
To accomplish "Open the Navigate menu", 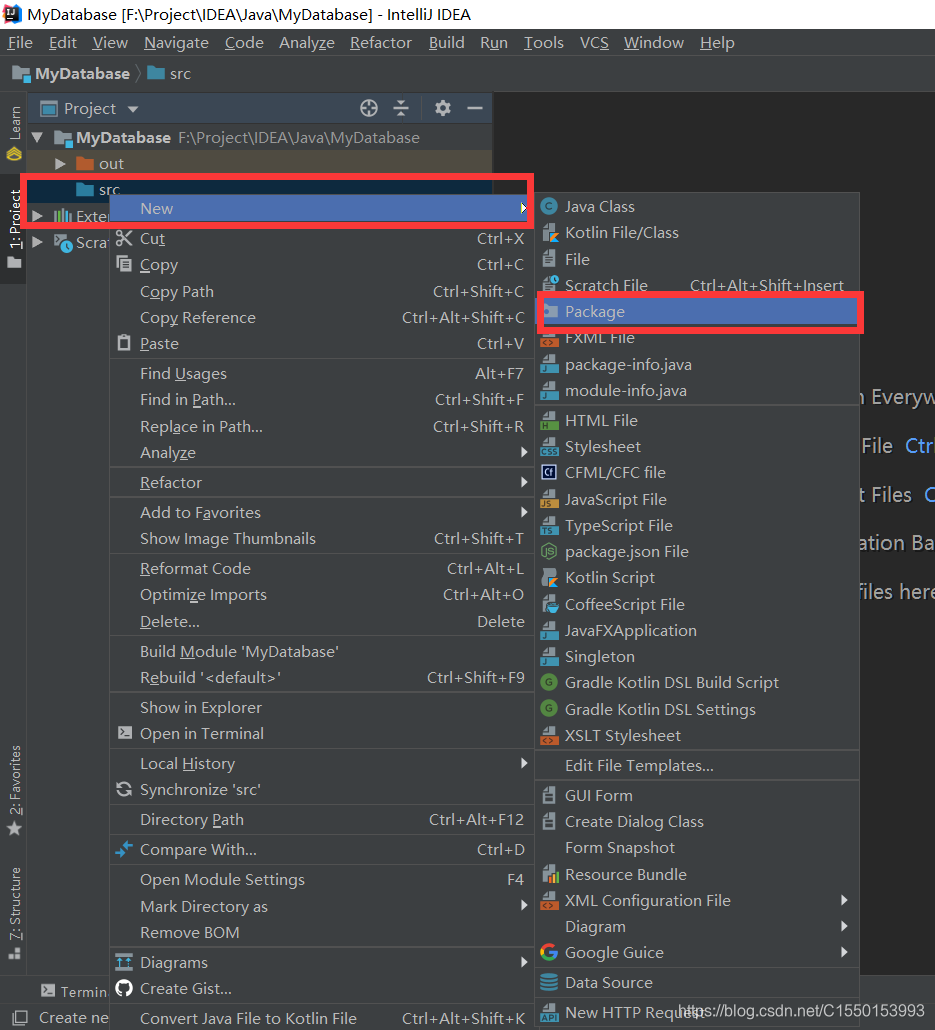I will 176,43.
